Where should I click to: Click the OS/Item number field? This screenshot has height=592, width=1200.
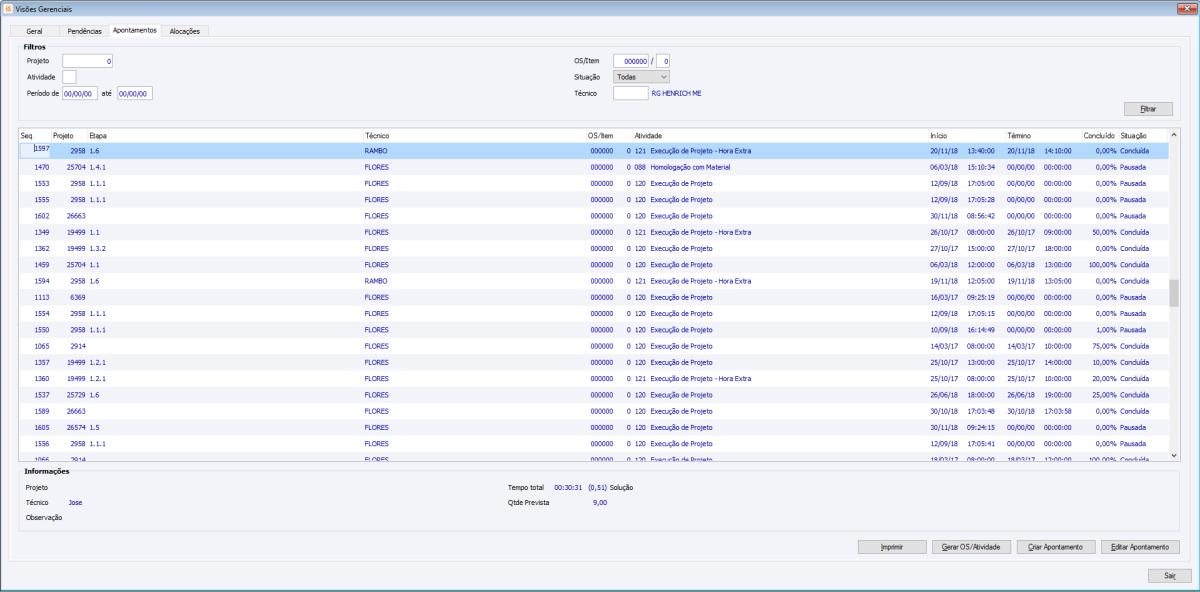(x=631, y=61)
